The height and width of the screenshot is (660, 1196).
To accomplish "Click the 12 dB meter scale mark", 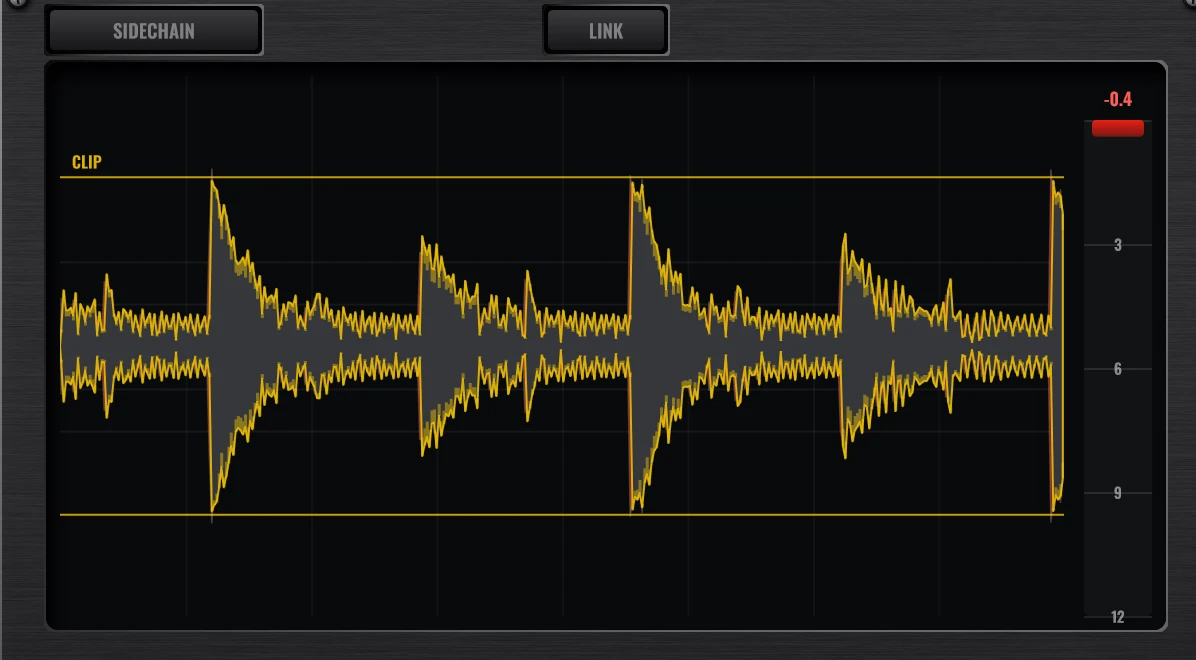I will (1117, 617).
